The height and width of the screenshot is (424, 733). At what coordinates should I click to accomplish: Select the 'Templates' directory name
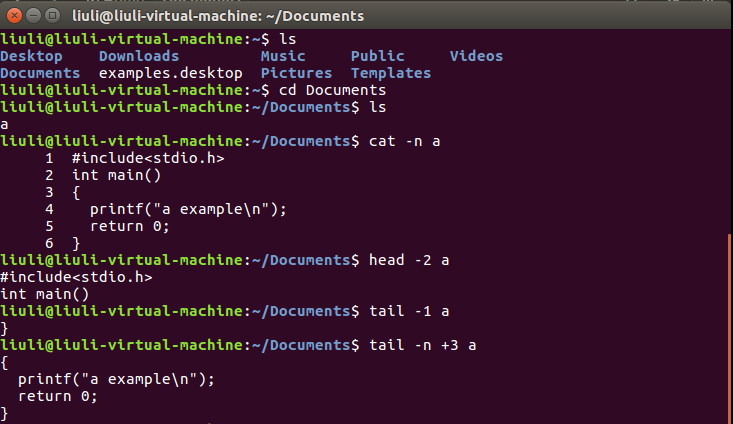point(391,73)
